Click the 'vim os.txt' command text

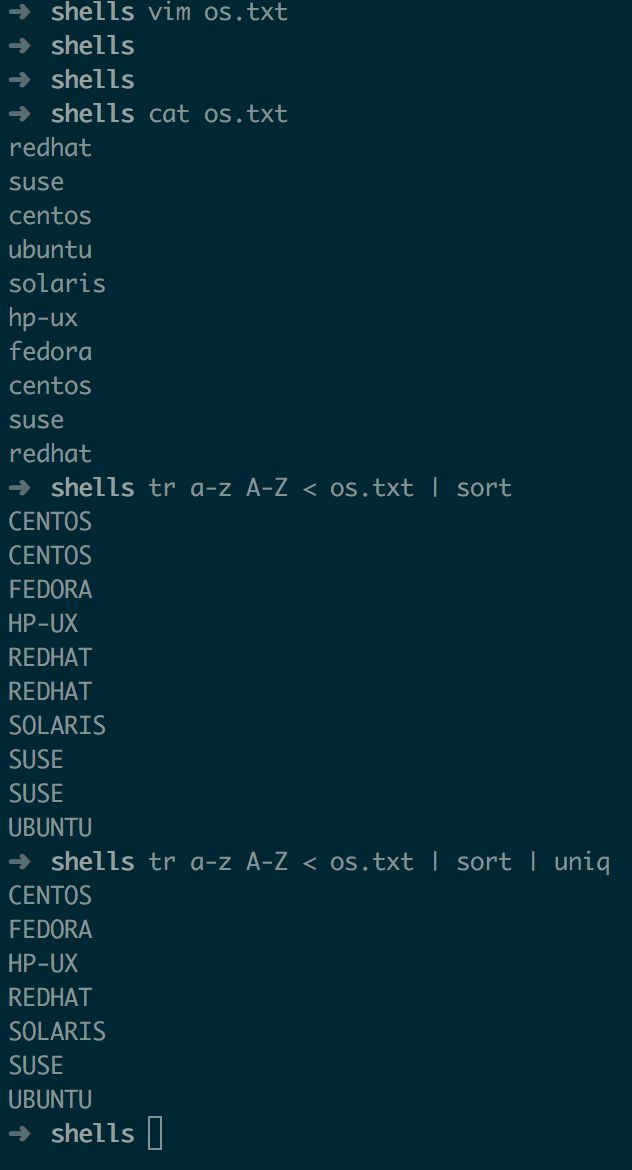[218, 12]
